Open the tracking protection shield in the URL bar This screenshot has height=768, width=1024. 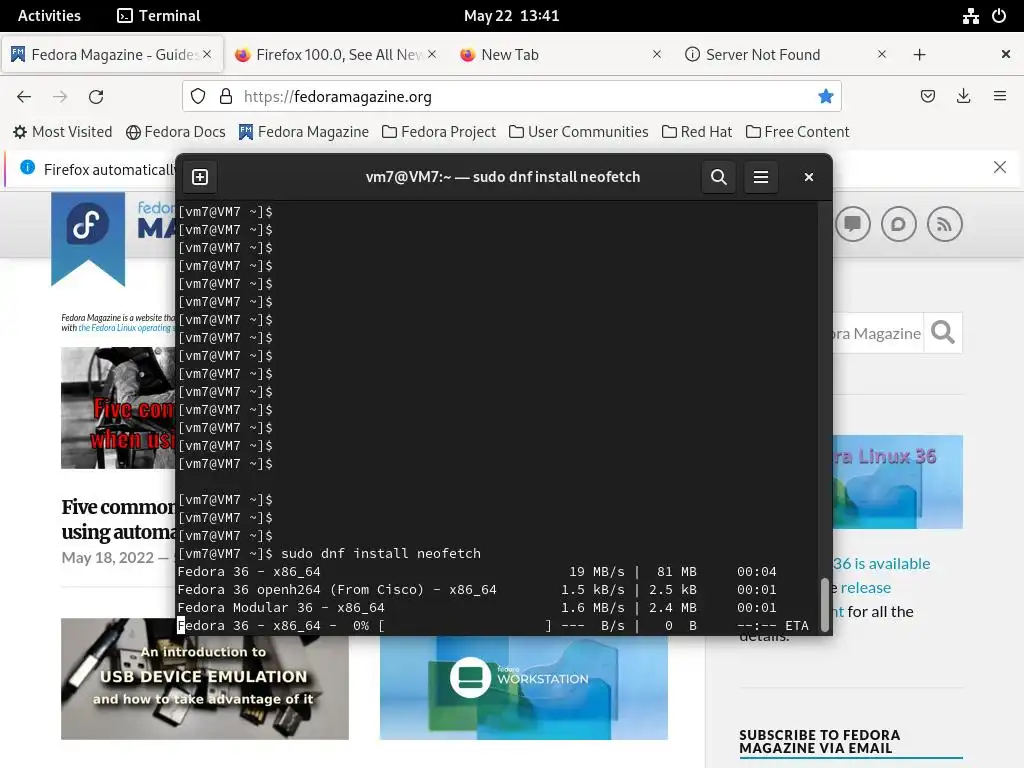pos(198,97)
